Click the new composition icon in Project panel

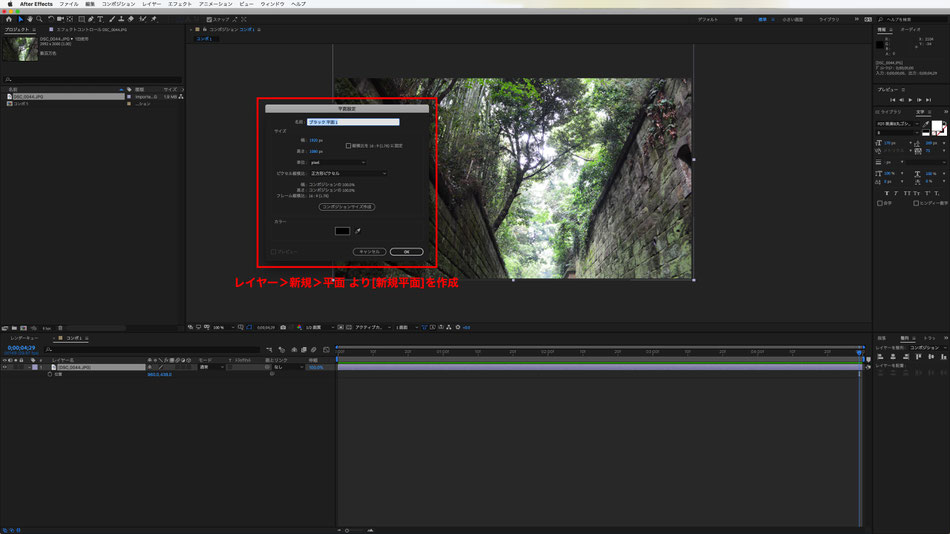coord(23,328)
